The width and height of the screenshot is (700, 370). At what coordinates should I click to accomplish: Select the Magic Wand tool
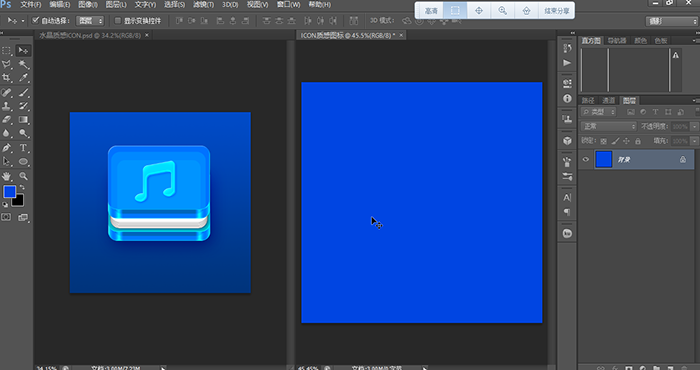pos(23,64)
